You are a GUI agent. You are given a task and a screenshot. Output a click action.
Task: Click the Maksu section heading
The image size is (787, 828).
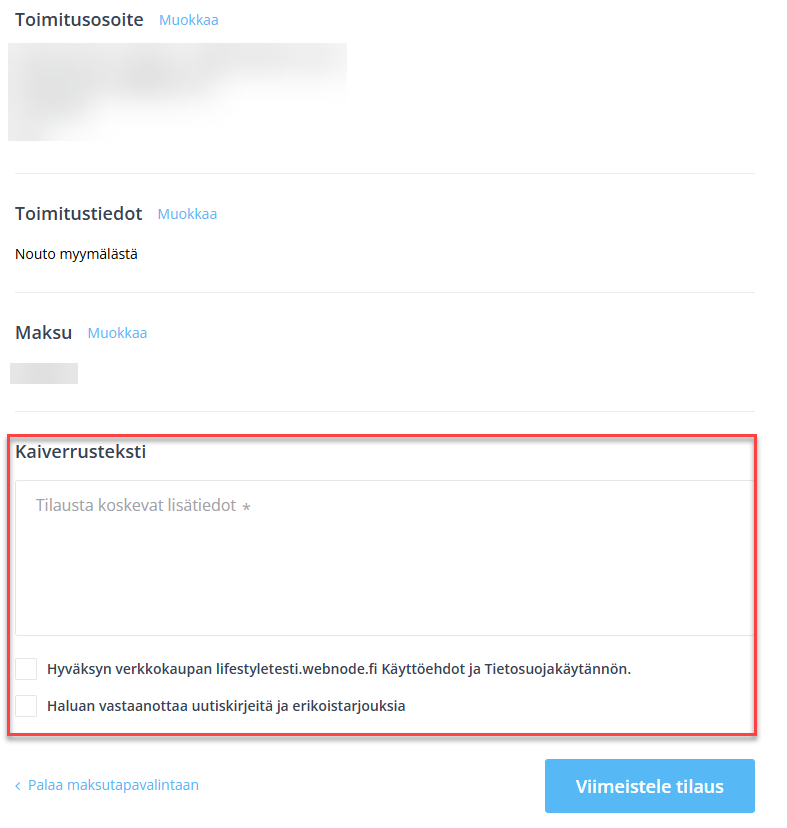43,332
